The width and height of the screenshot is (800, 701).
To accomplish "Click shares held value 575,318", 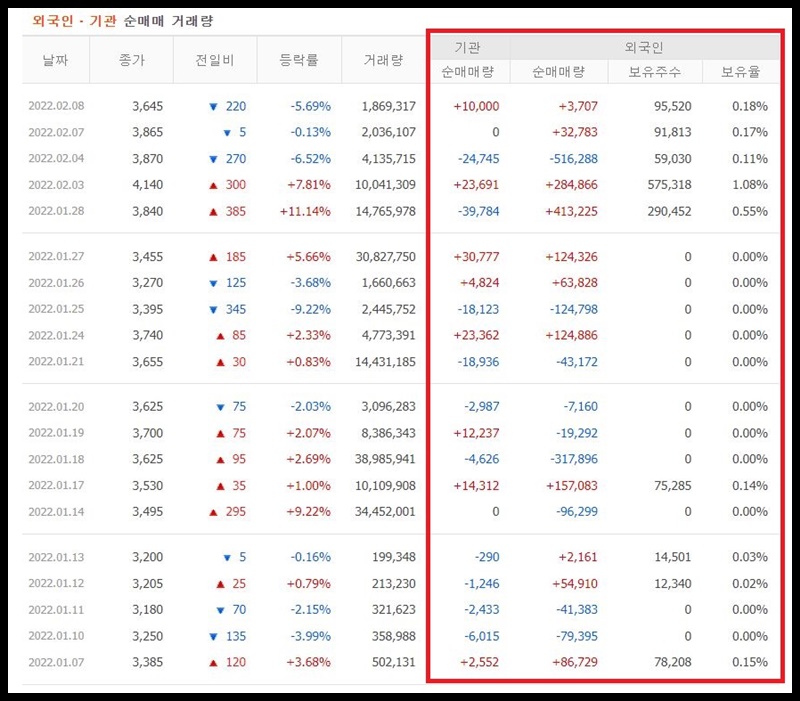I will pos(669,185).
